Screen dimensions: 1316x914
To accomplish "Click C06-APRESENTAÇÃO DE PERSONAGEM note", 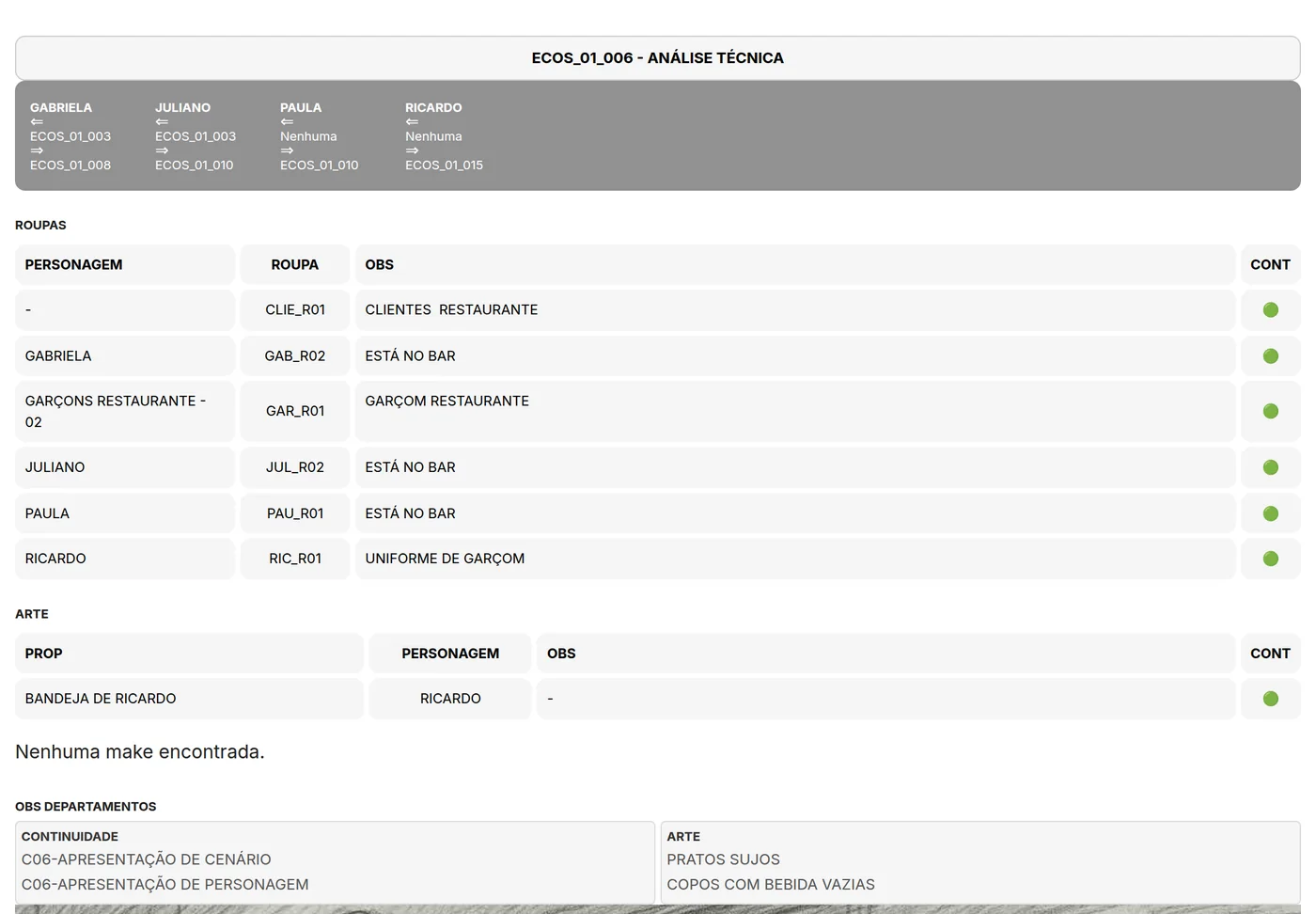I will pos(164,885).
